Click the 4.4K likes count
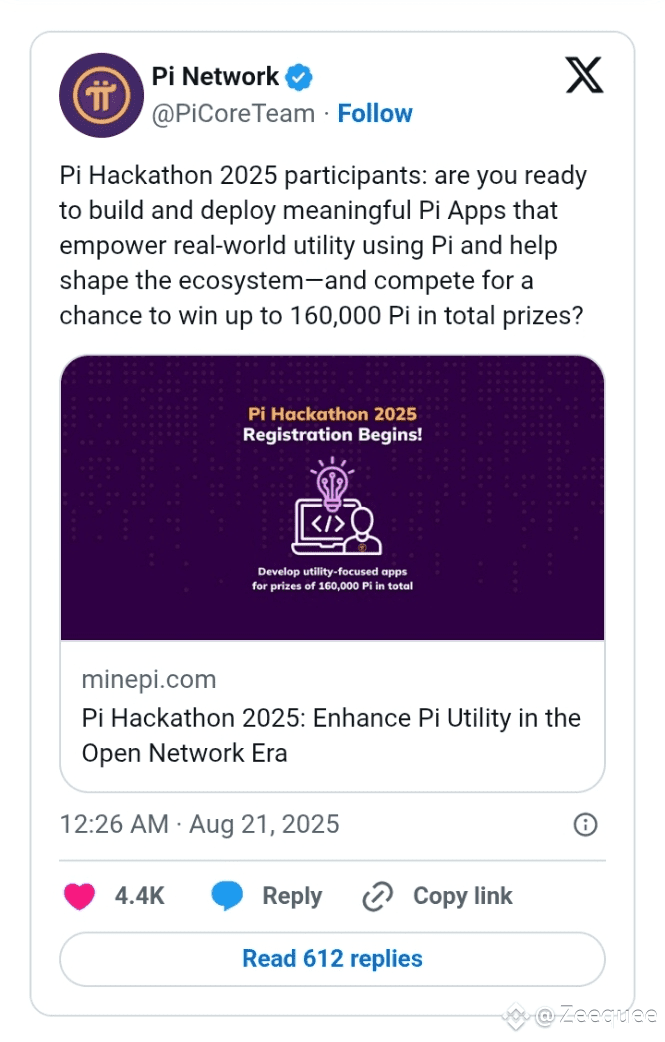 tap(140, 896)
